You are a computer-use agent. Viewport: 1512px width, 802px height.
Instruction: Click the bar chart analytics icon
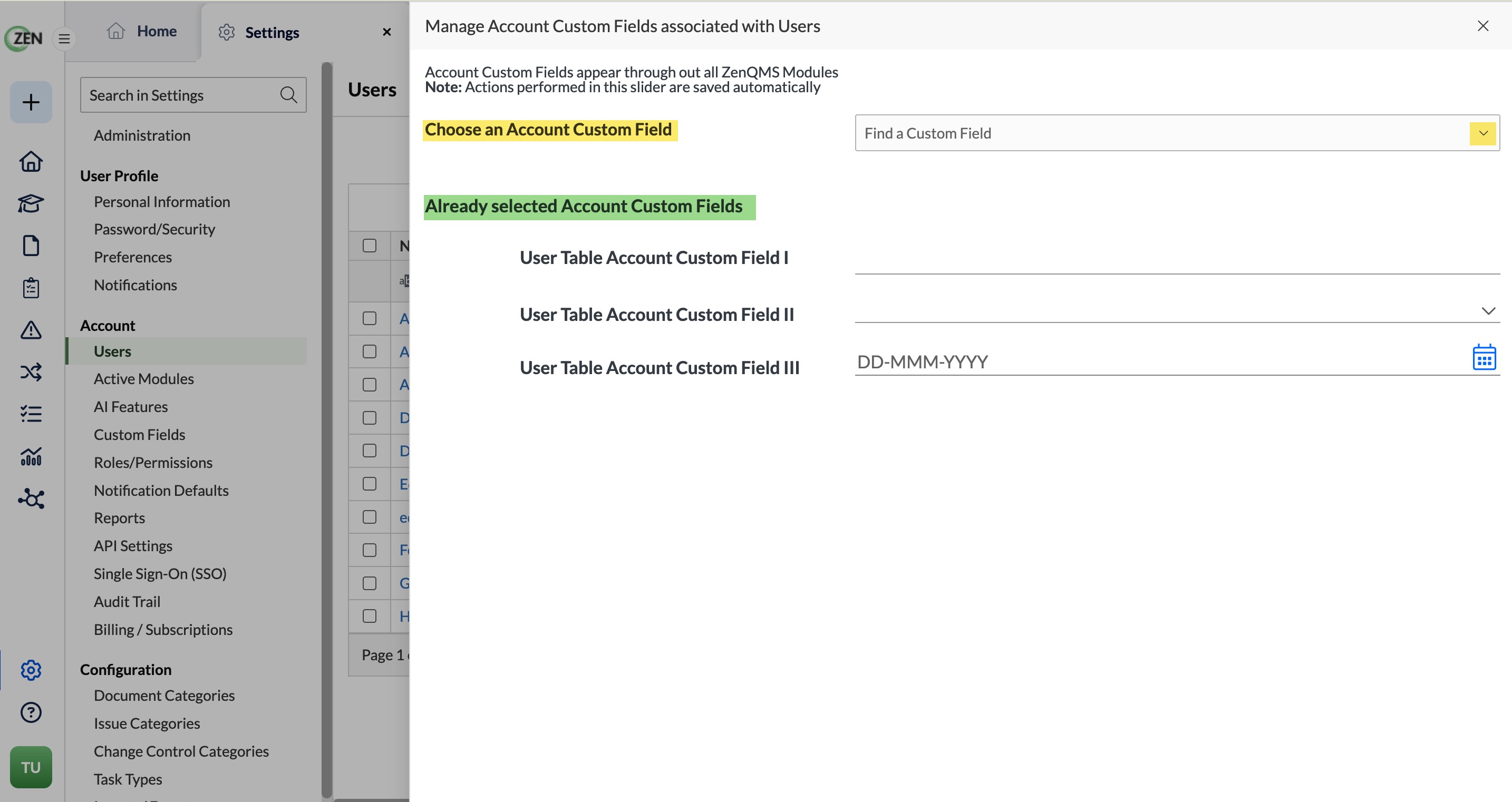(x=31, y=456)
